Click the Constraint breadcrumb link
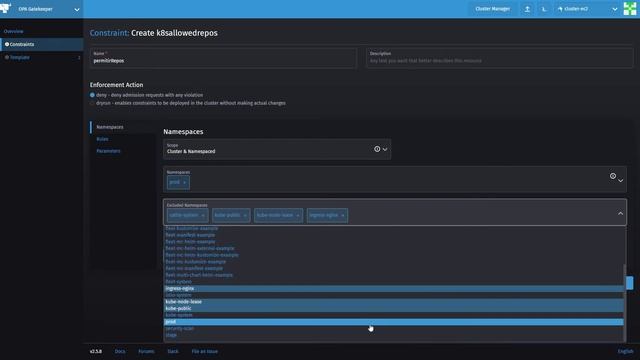640x360 pixels. tap(109, 33)
